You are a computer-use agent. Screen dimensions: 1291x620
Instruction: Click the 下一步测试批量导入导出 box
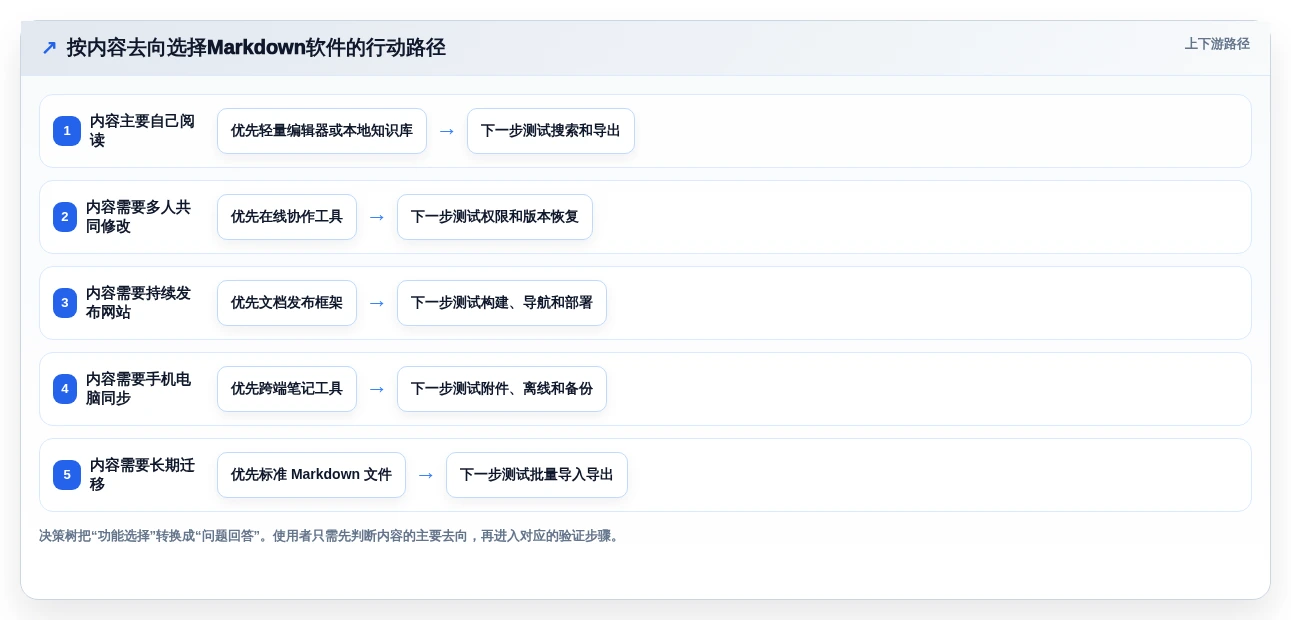point(537,475)
